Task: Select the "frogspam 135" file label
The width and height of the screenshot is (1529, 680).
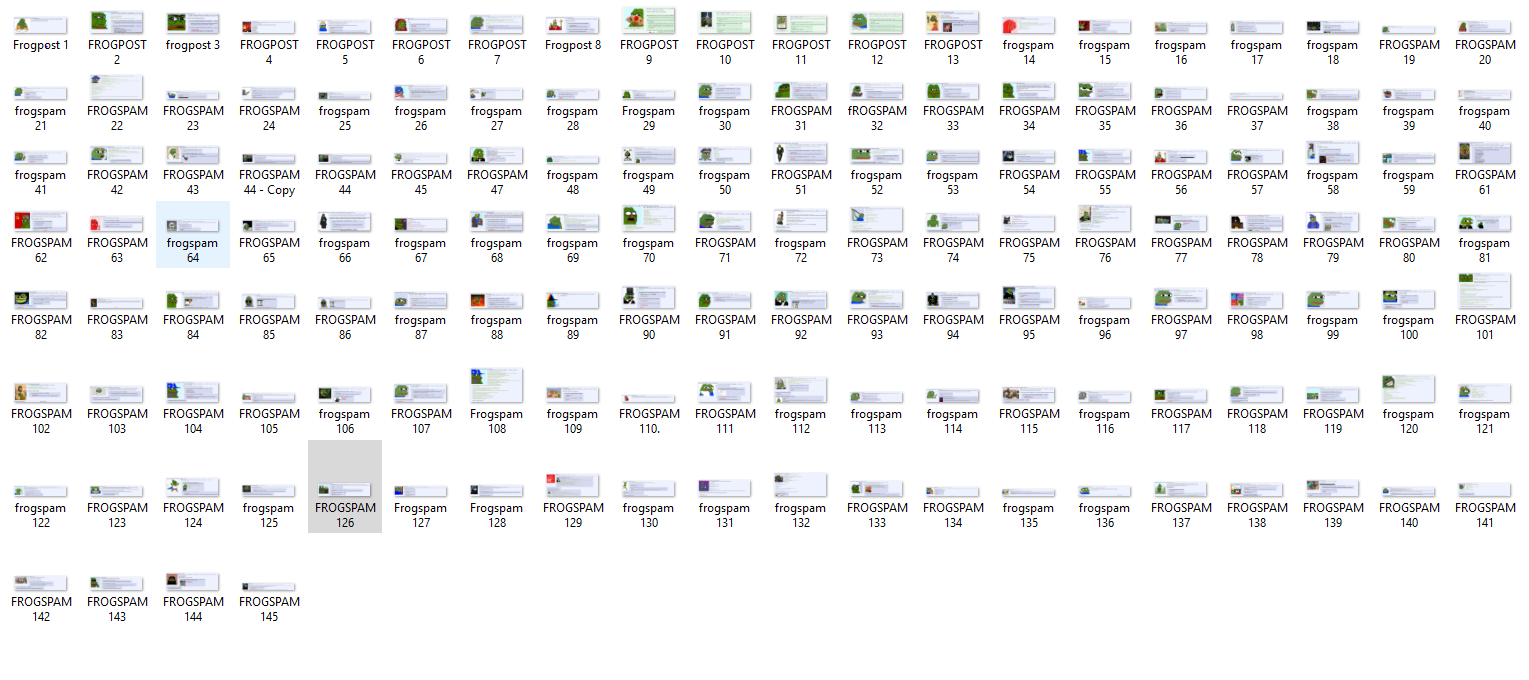Action: [1029, 516]
